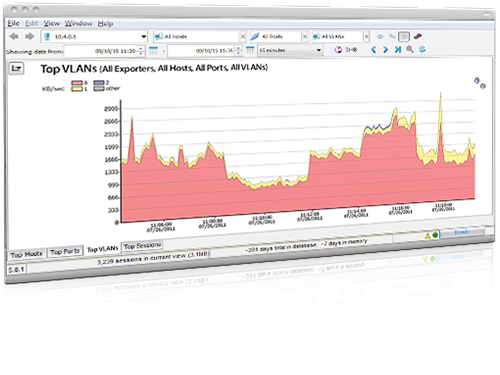The width and height of the screenshot is (500, 375).
Task: Click the back navigation arrow
Action: [x=14, y=36]
